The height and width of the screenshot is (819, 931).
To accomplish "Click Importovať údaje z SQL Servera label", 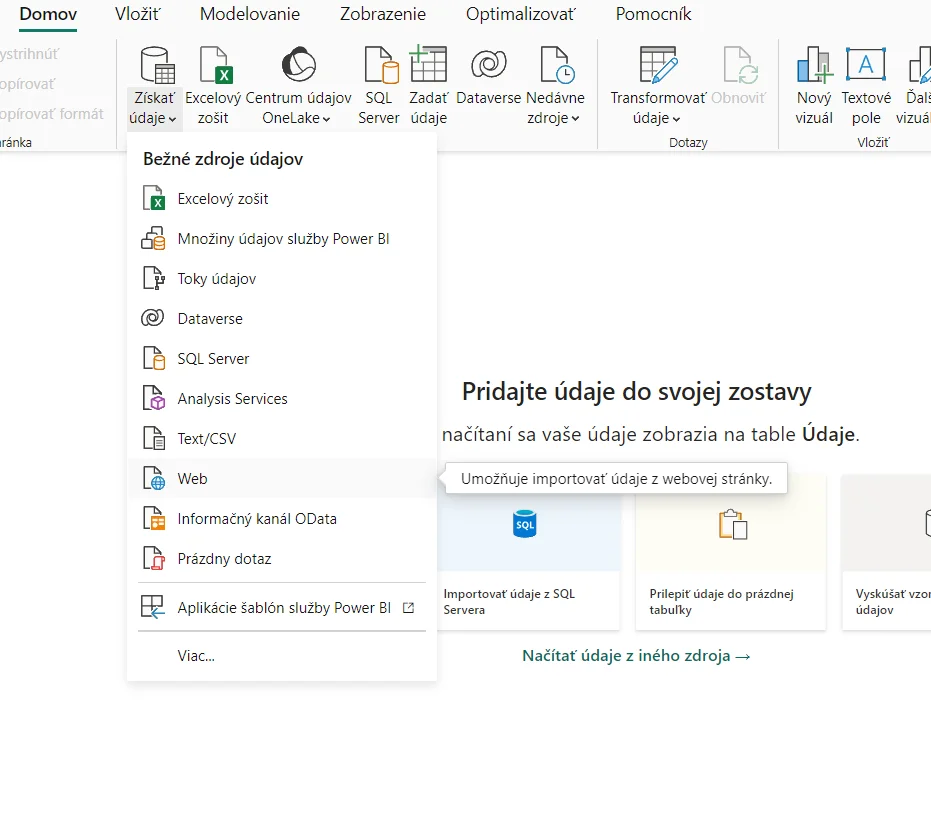I will pos(509,602).
